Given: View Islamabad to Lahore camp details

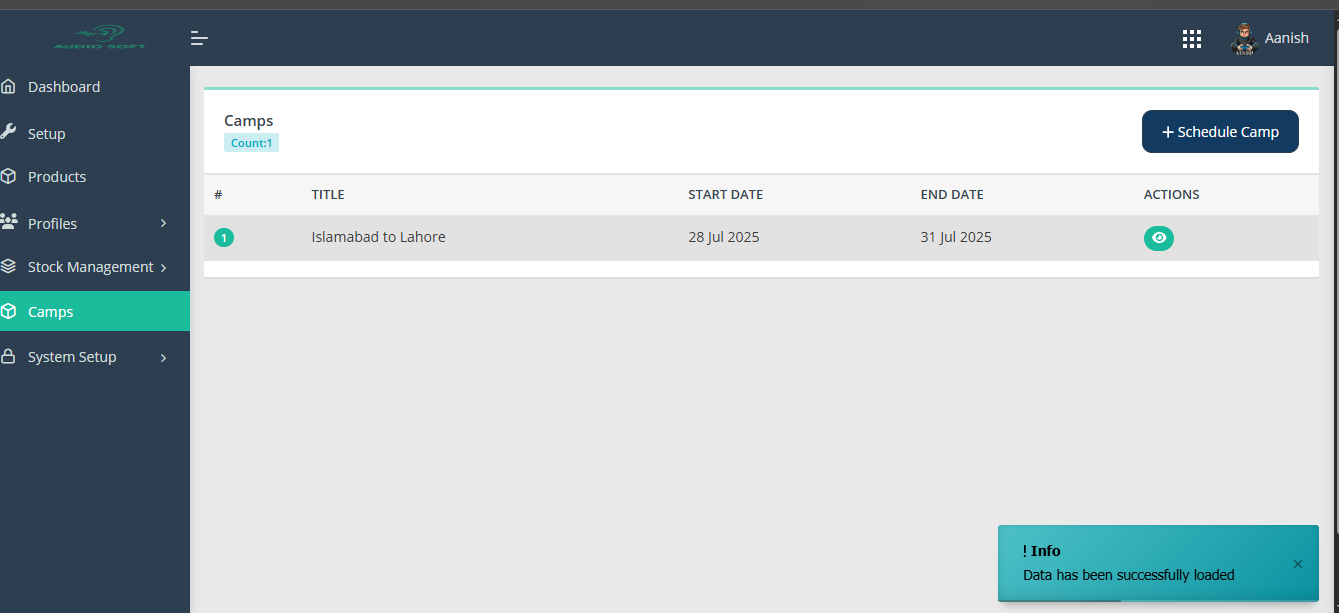Looking at the screenshot, I should tap(1158, 238).
